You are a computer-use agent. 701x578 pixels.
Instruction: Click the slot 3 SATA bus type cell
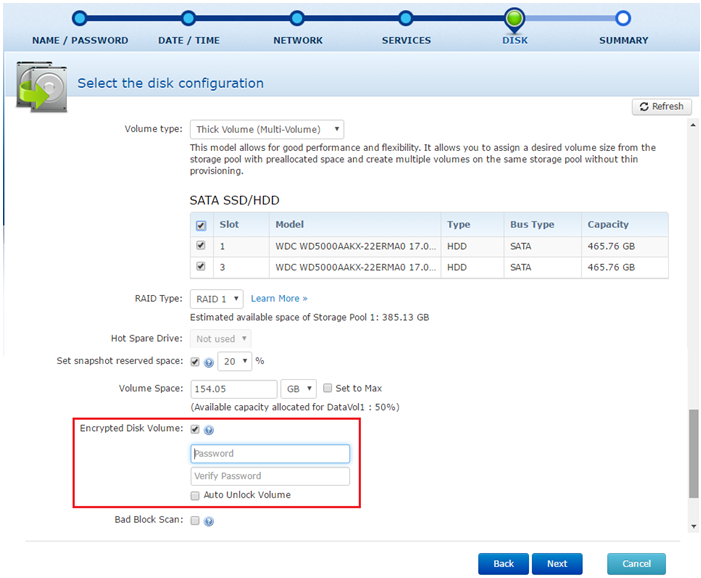543,267
